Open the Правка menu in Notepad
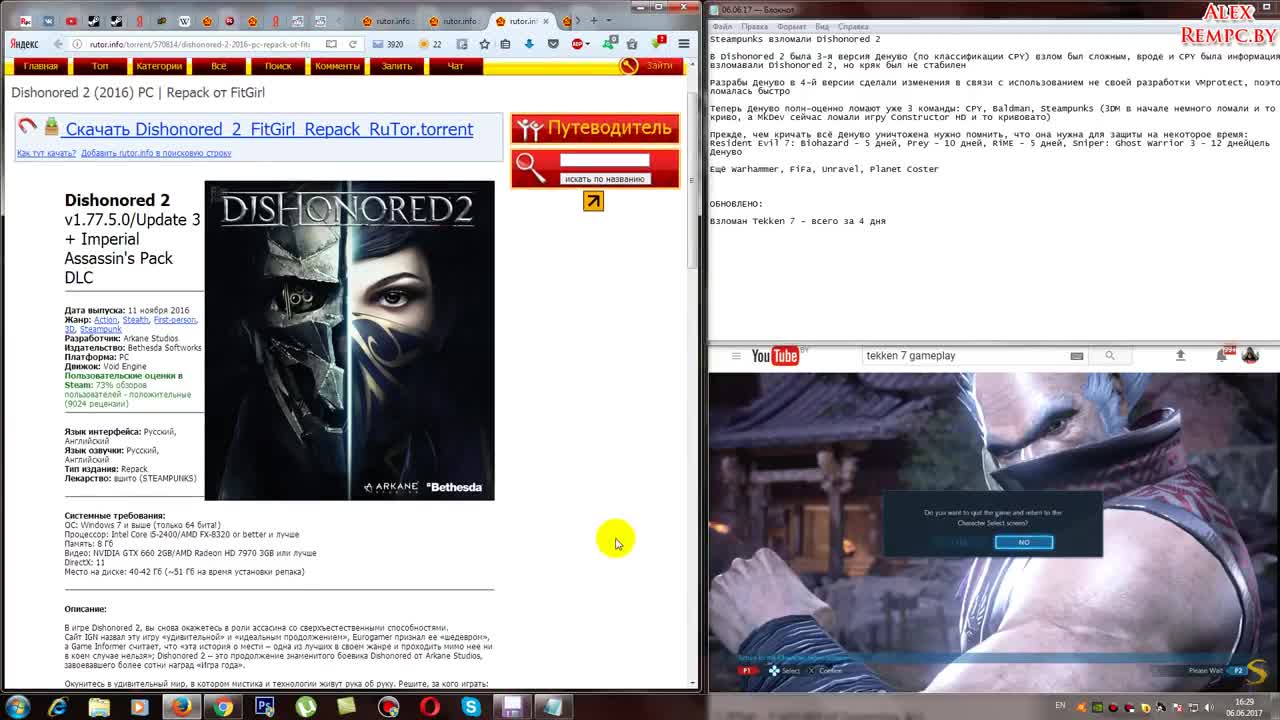This screenshot has height=720, width=1280. [755, 27]
